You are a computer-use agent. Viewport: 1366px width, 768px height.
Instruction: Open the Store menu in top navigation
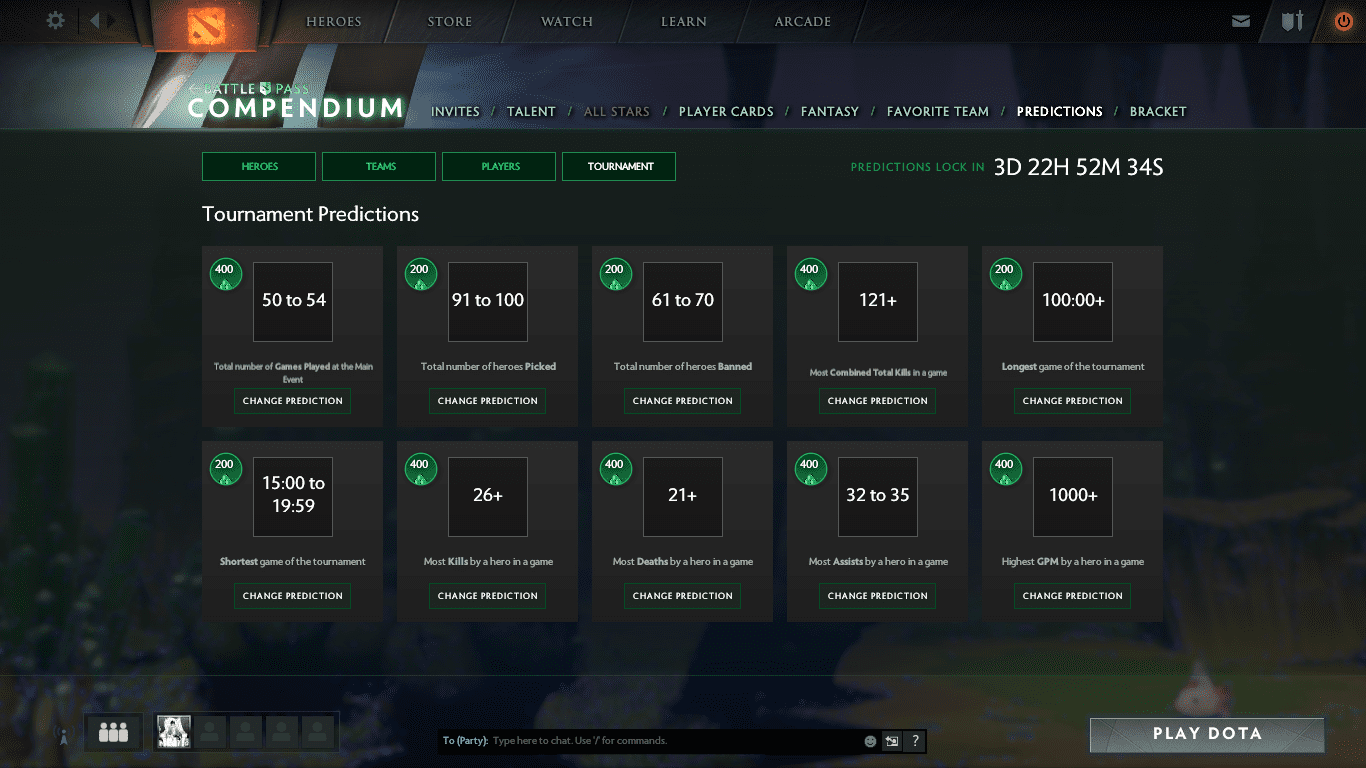(x=450, y=22)
